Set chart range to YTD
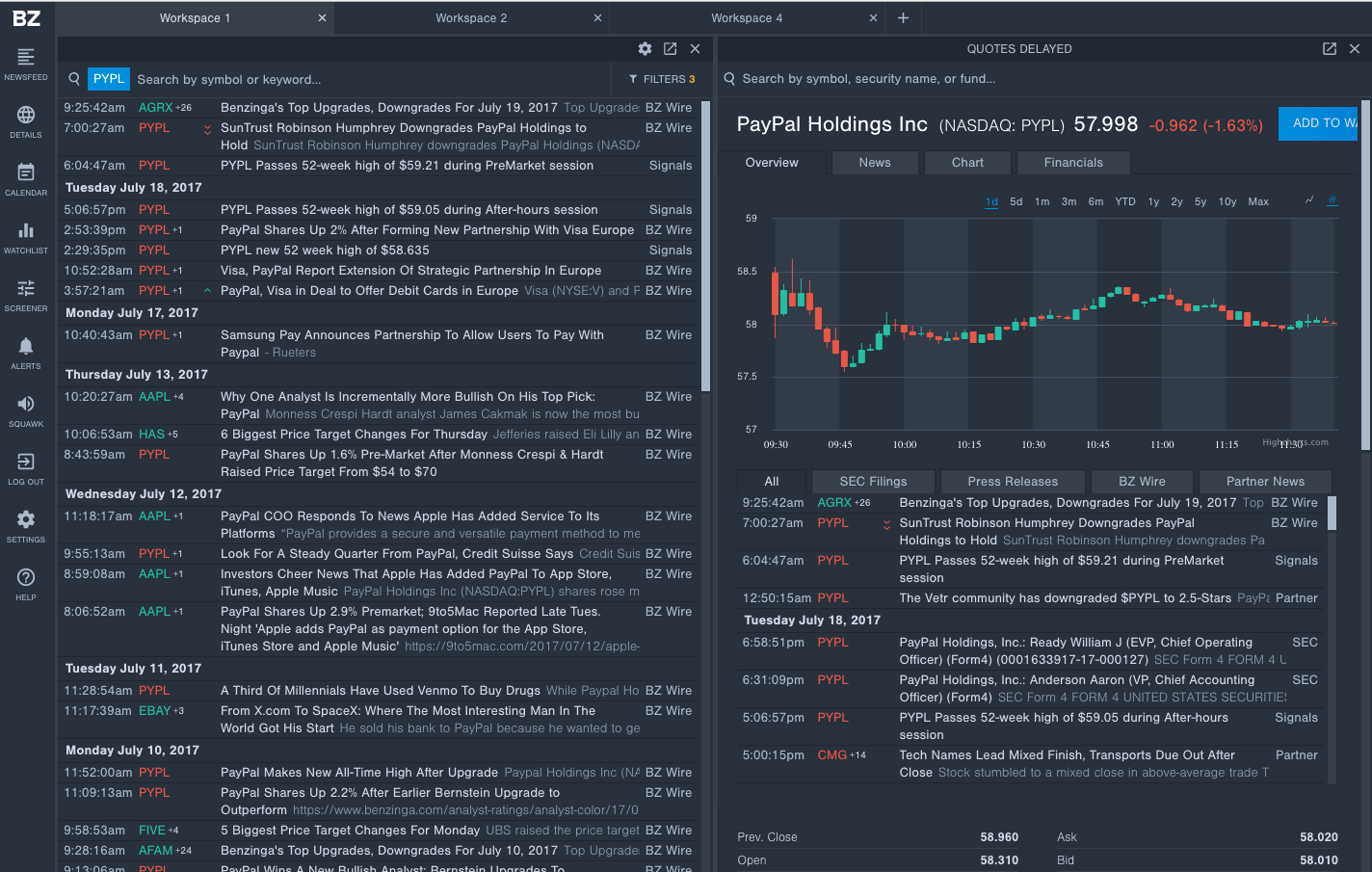 [x=1125, y=201]
